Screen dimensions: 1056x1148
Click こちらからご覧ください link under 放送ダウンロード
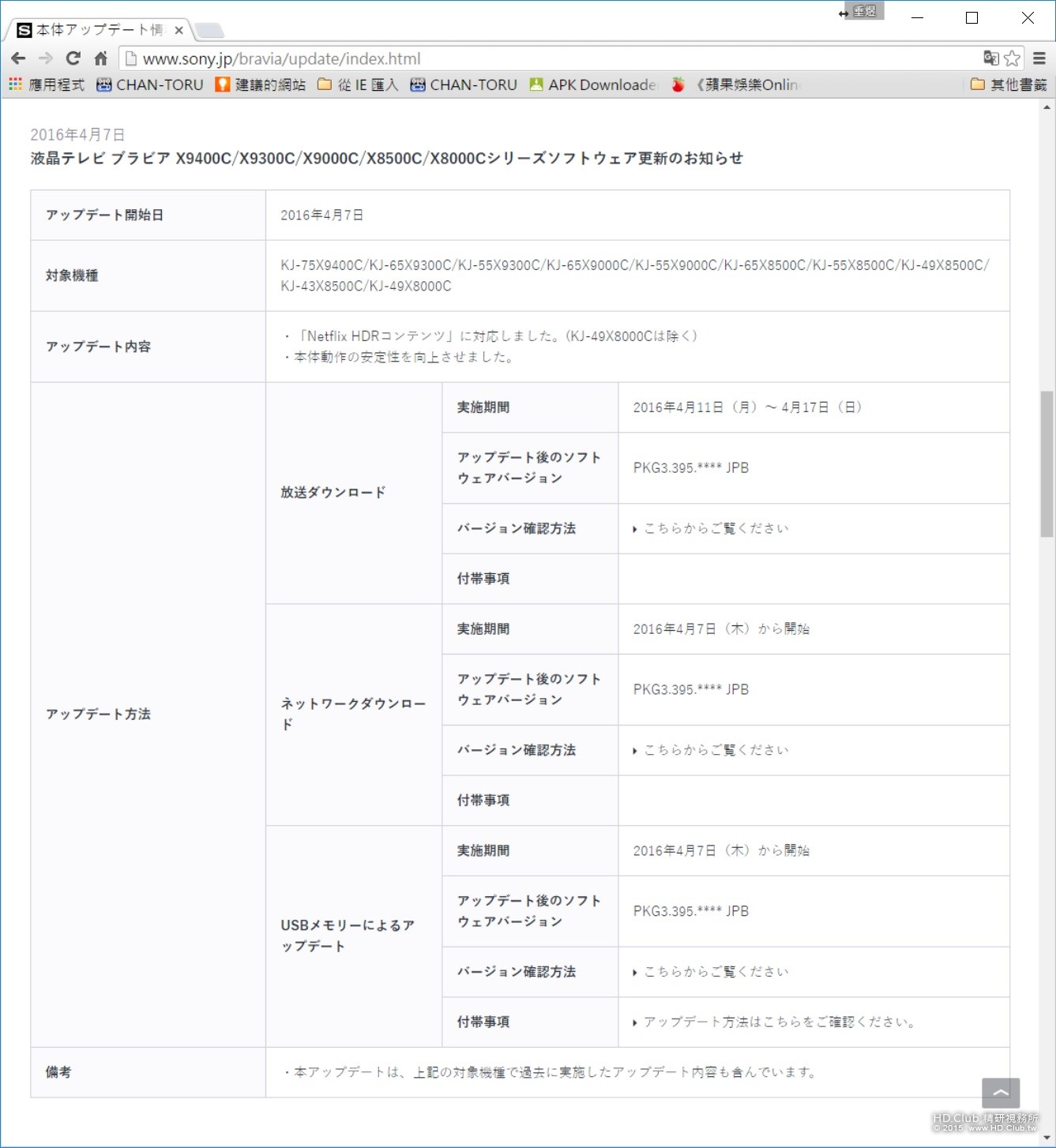716,528
